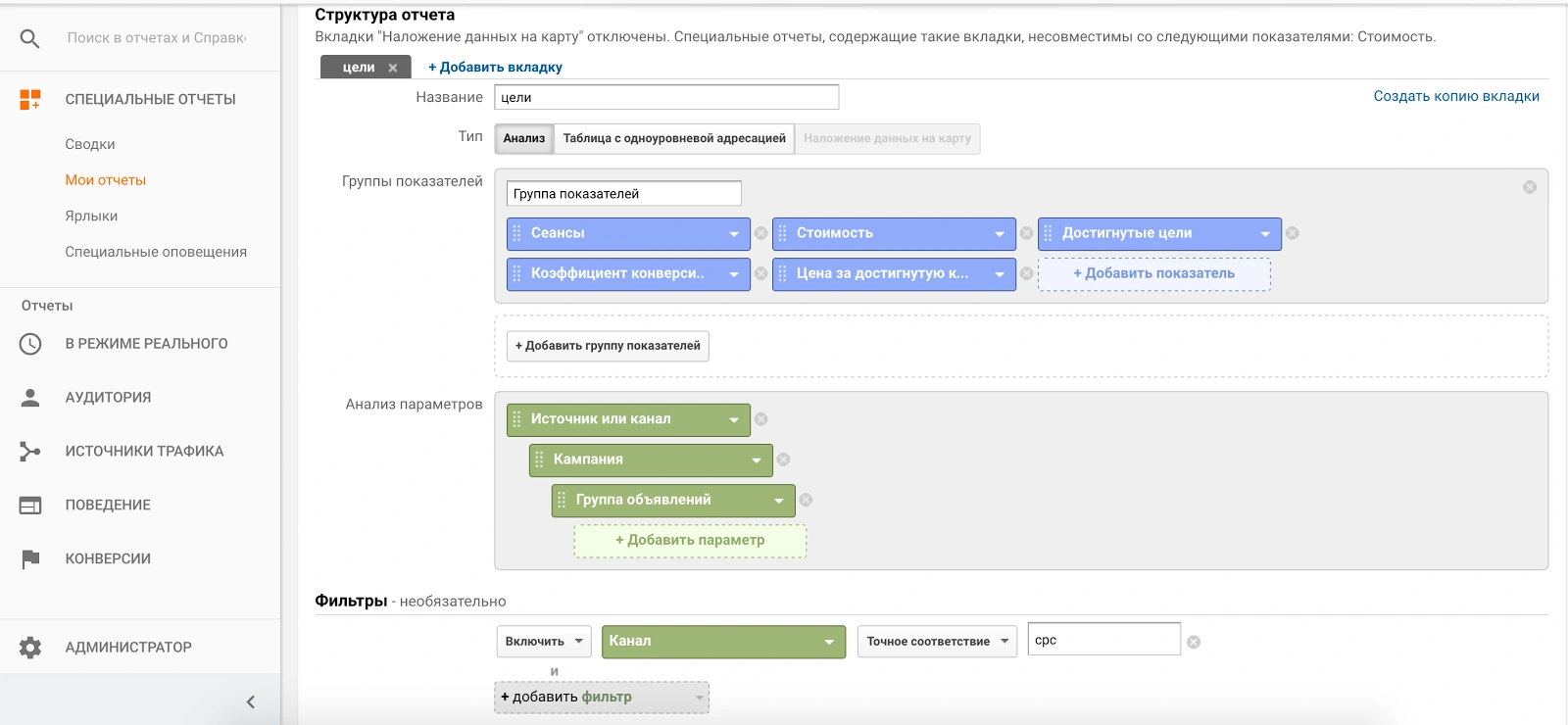This screenshot has width=1568, height=725.
Task: Choose the Наложение данных на карту type
Action: coord(887,138)
